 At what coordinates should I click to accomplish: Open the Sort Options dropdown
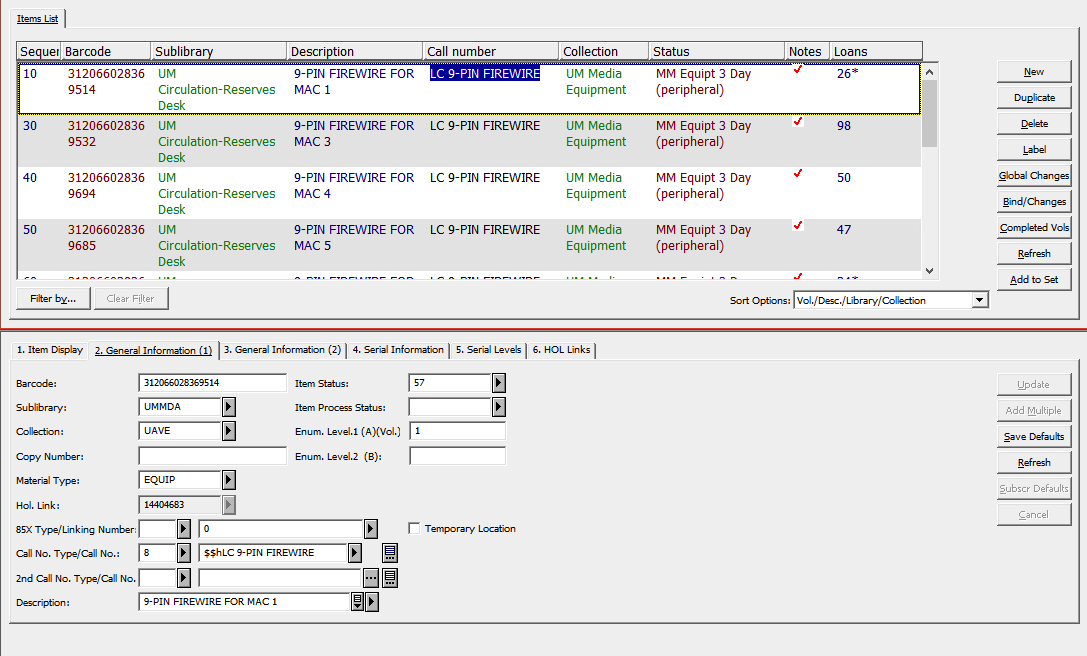pos(979,300)
